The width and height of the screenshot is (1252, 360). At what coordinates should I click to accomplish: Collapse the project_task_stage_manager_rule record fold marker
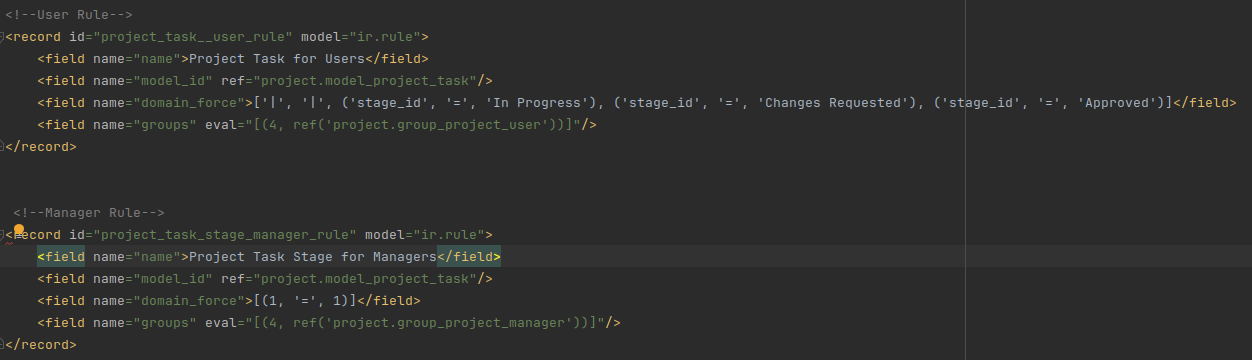click(3, 236)
